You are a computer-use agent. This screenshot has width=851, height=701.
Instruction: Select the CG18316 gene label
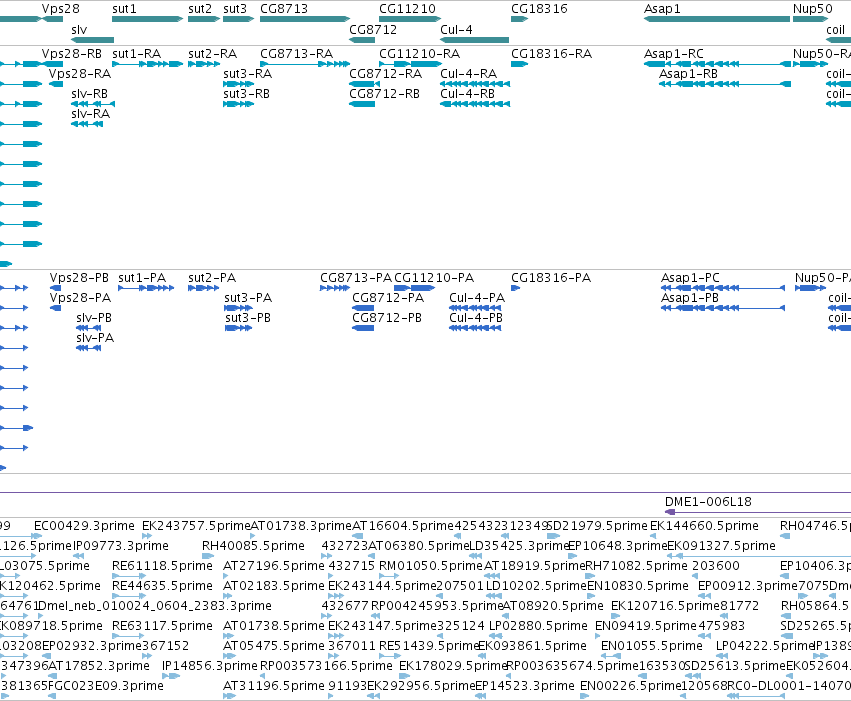[x=539, y=9]
